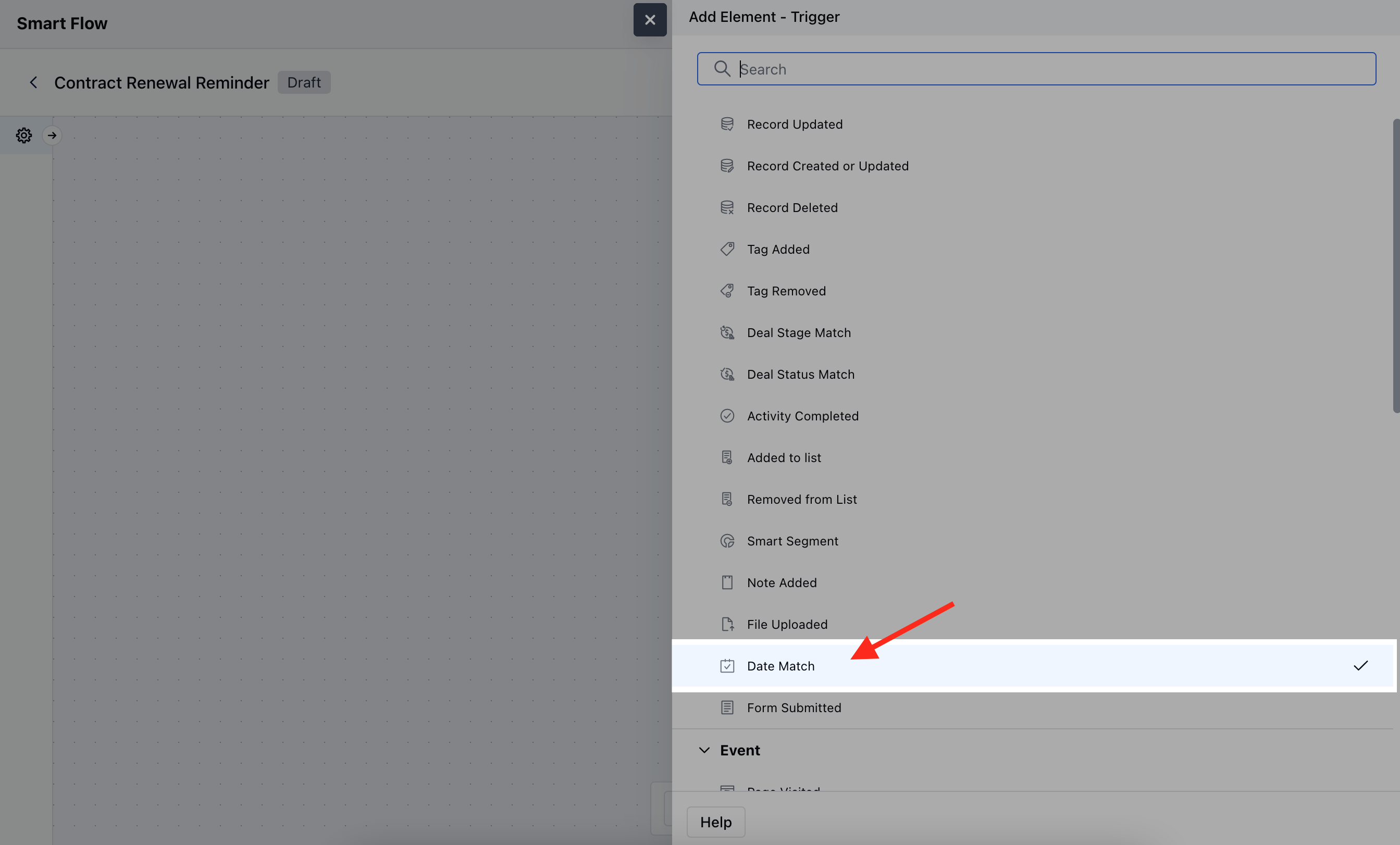Click the Activity Completed checkmark circle icon

[x=727, y=415]
